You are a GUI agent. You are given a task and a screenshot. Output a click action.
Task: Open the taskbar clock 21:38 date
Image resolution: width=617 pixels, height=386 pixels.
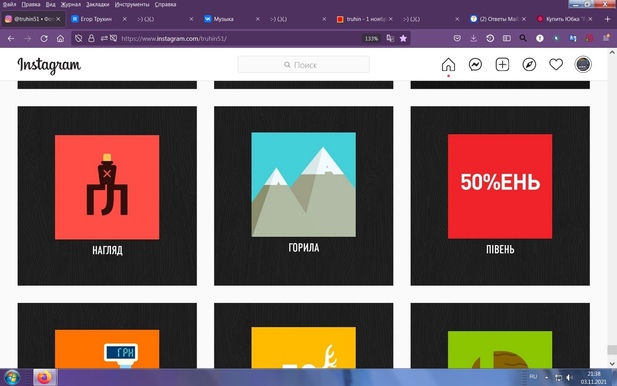[593, 378]
